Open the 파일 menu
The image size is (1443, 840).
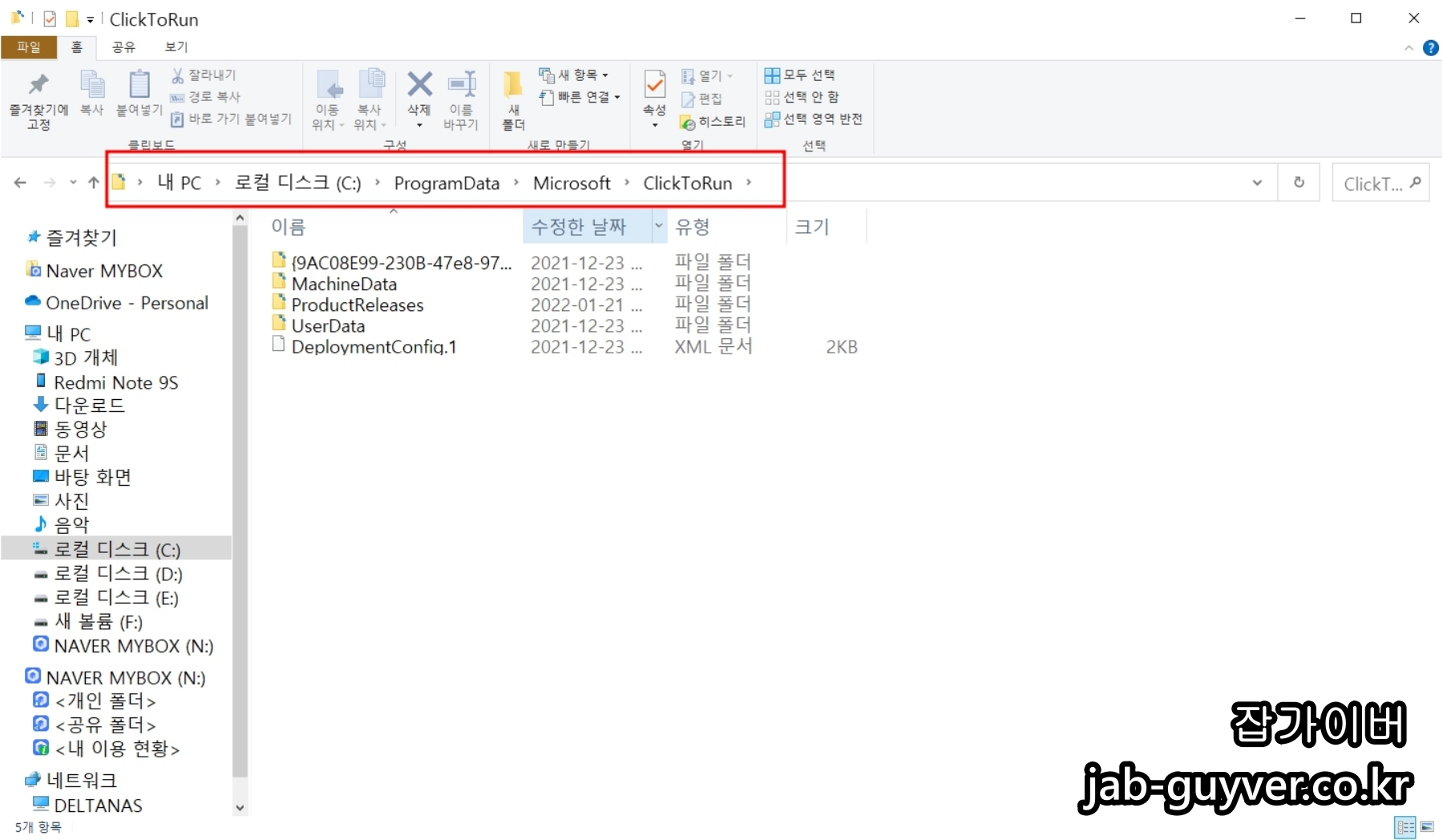[x=29, y=47]
